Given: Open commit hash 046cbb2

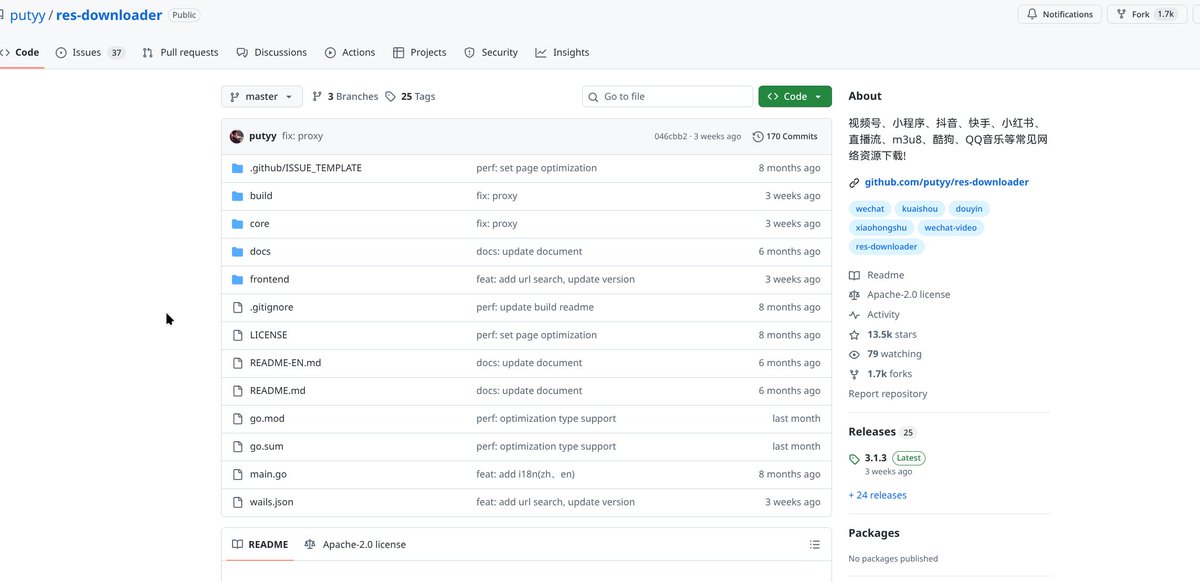Looking at the screenshot, I should tap(671, 136).
